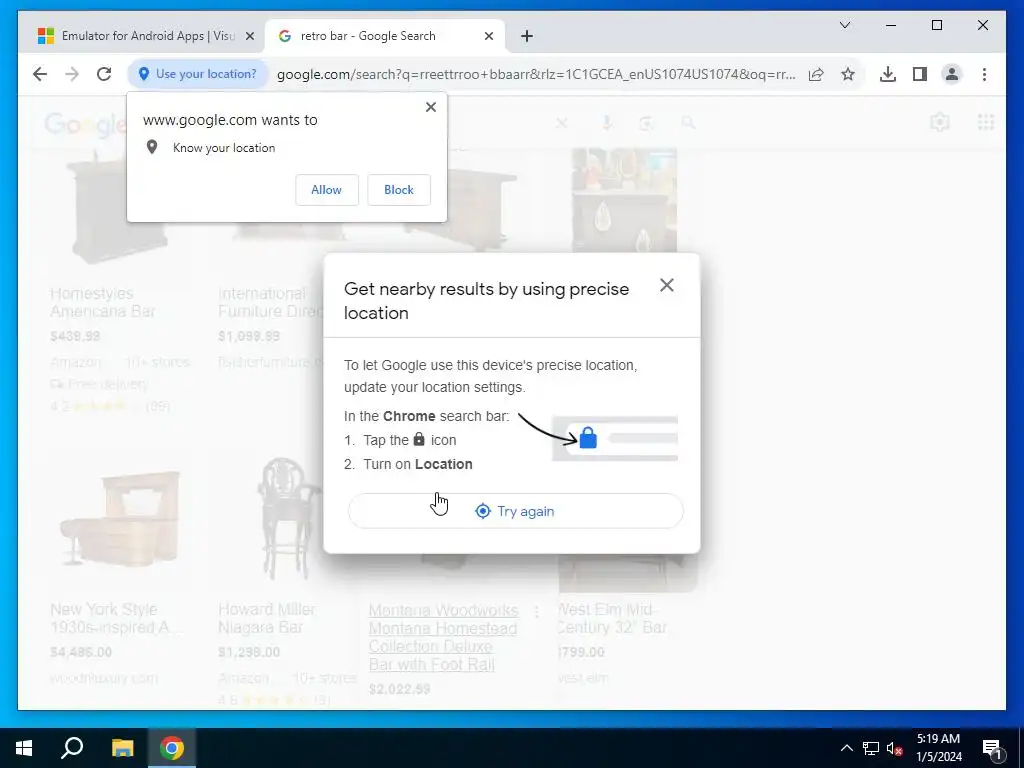The image size is (1024, 768).
Task: Expand the tab search chevron
Action: click(845, 25)
